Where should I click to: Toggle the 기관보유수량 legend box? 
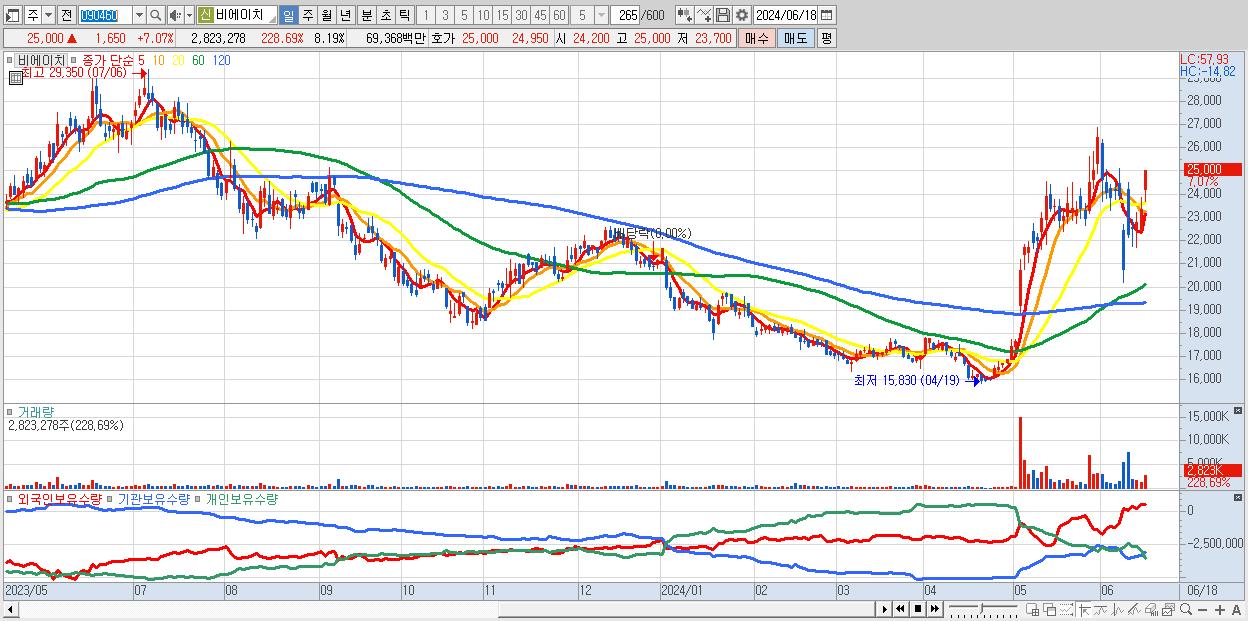click(111, 498)
